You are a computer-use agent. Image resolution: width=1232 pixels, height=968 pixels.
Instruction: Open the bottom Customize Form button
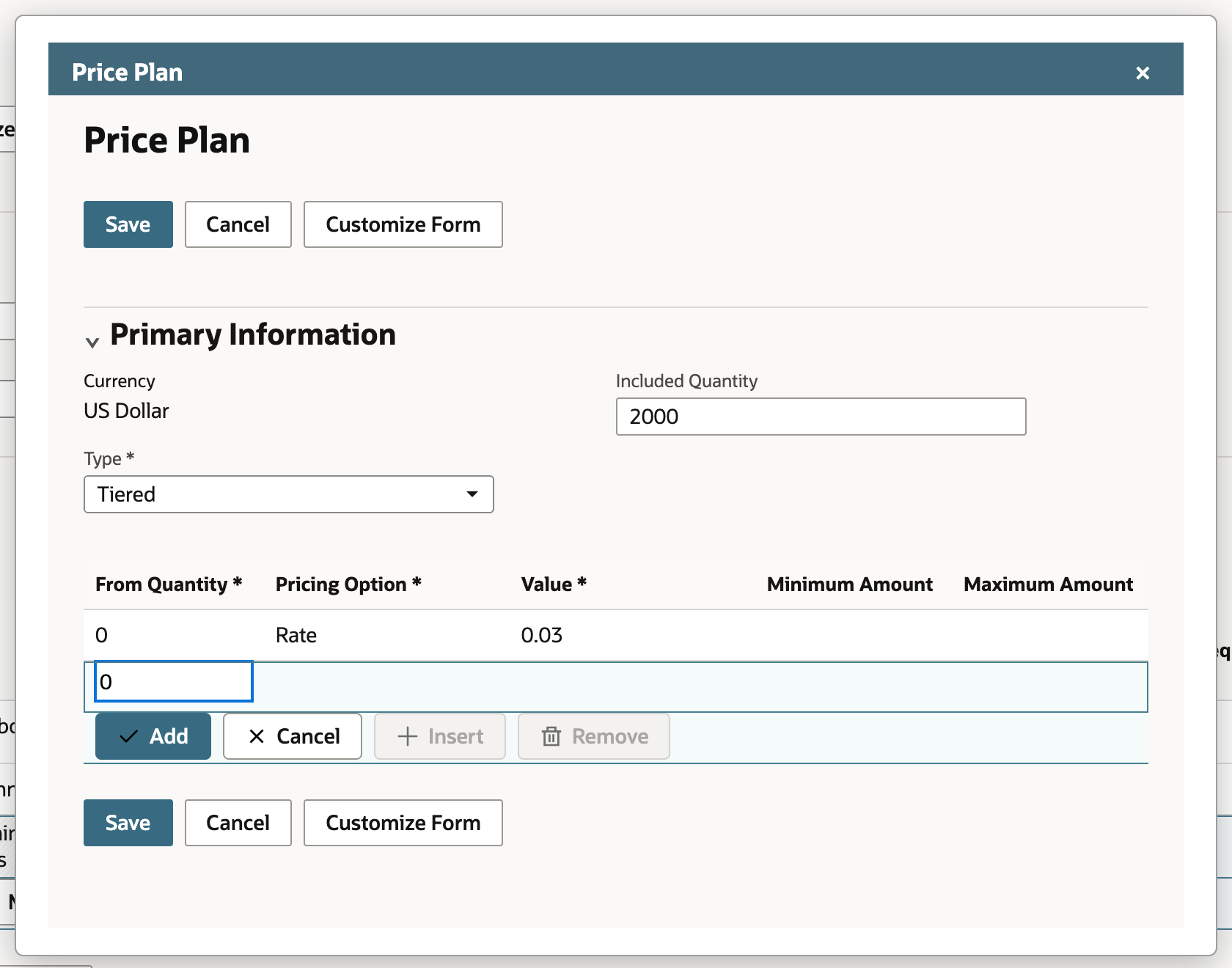(403, 823)
